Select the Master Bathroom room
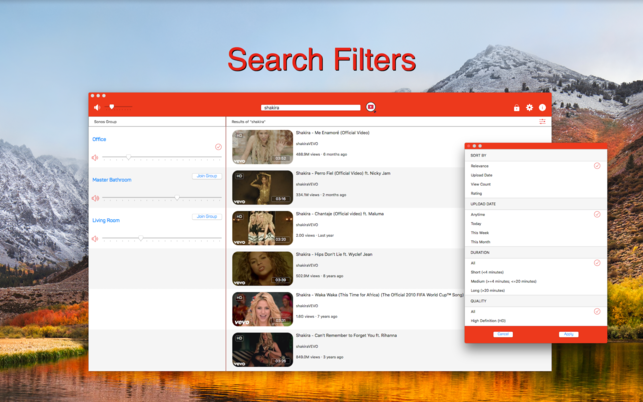Screen dimensions: 643x402 point(112,180)
